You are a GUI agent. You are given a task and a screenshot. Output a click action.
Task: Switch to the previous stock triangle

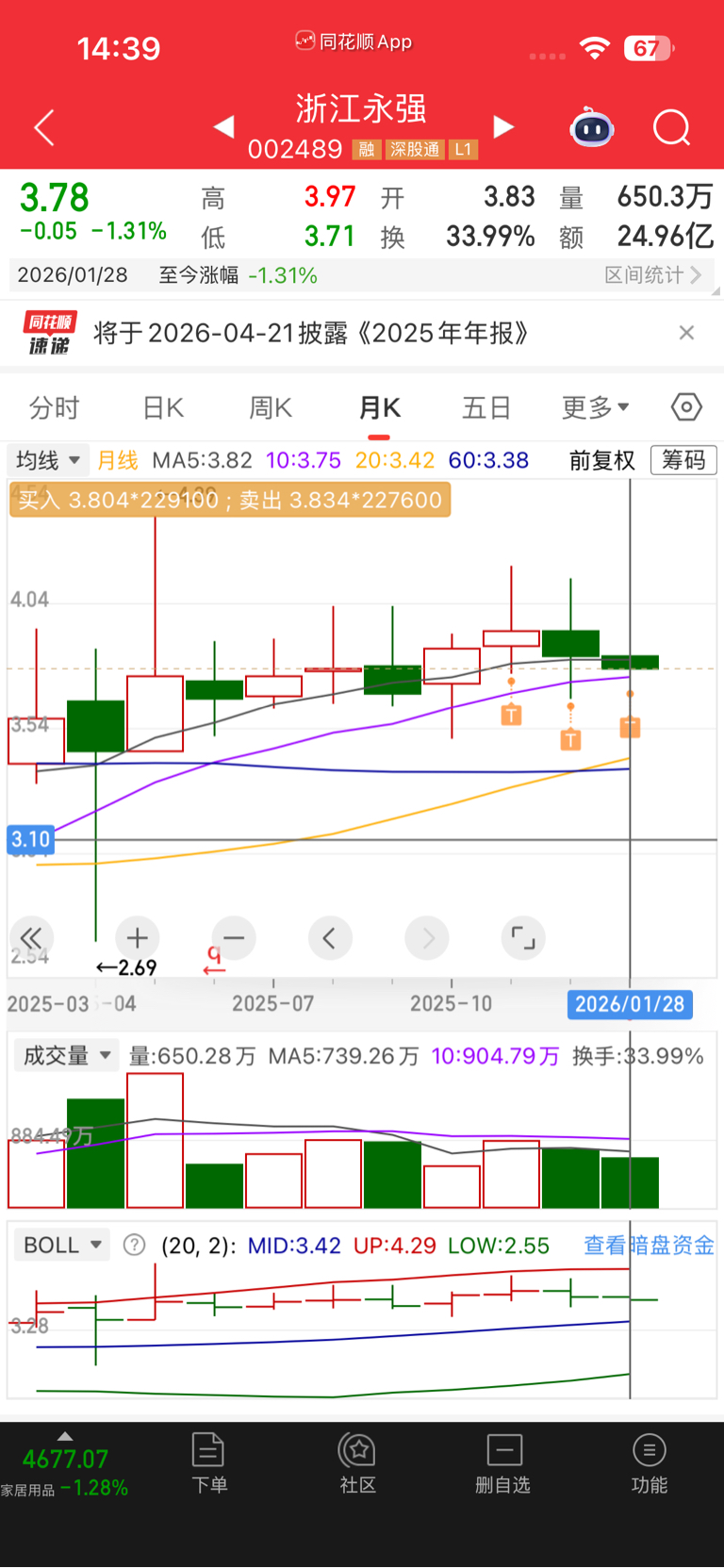tap(224, 126)
